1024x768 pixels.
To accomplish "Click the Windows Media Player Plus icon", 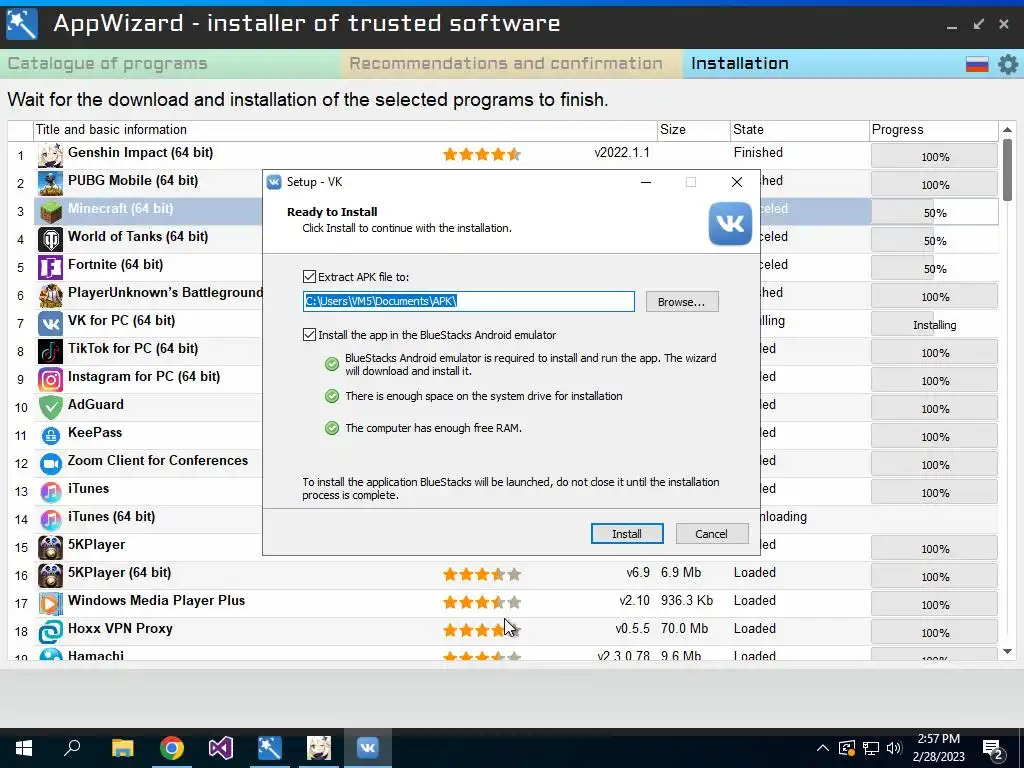I will click(50, 604).
